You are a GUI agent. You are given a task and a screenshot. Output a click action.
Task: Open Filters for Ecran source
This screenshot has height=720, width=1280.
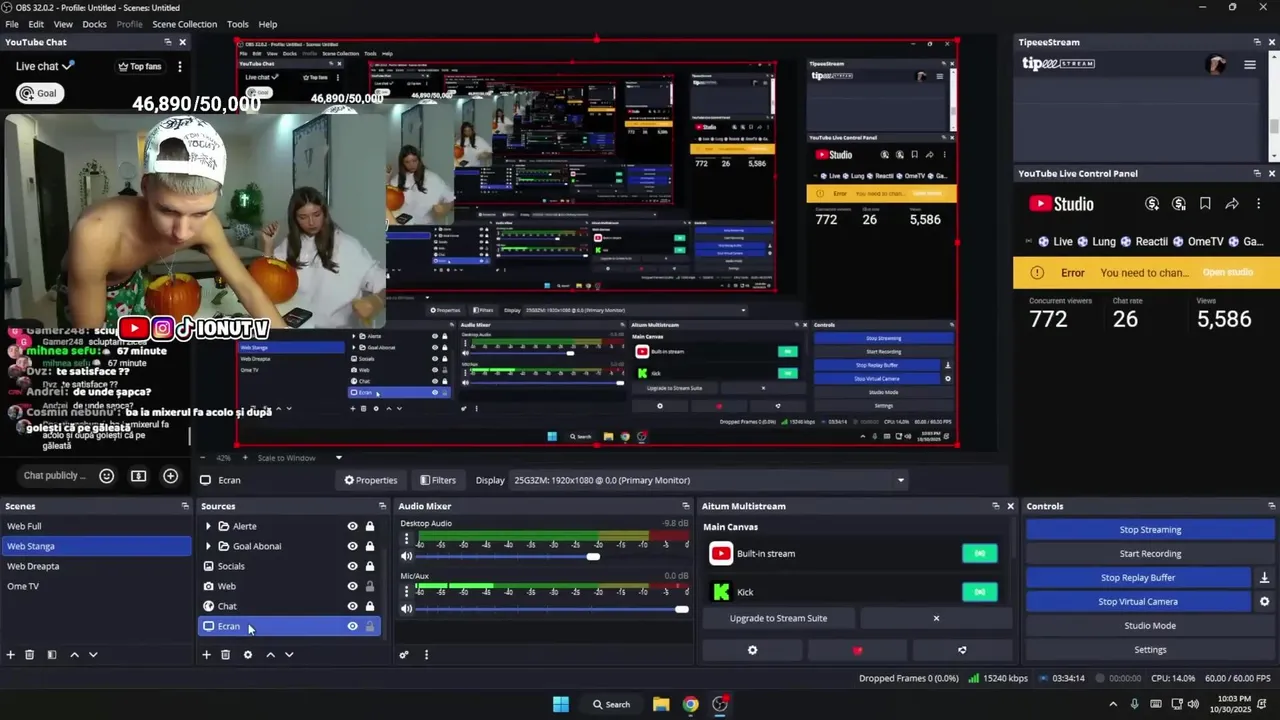(438, 480)
